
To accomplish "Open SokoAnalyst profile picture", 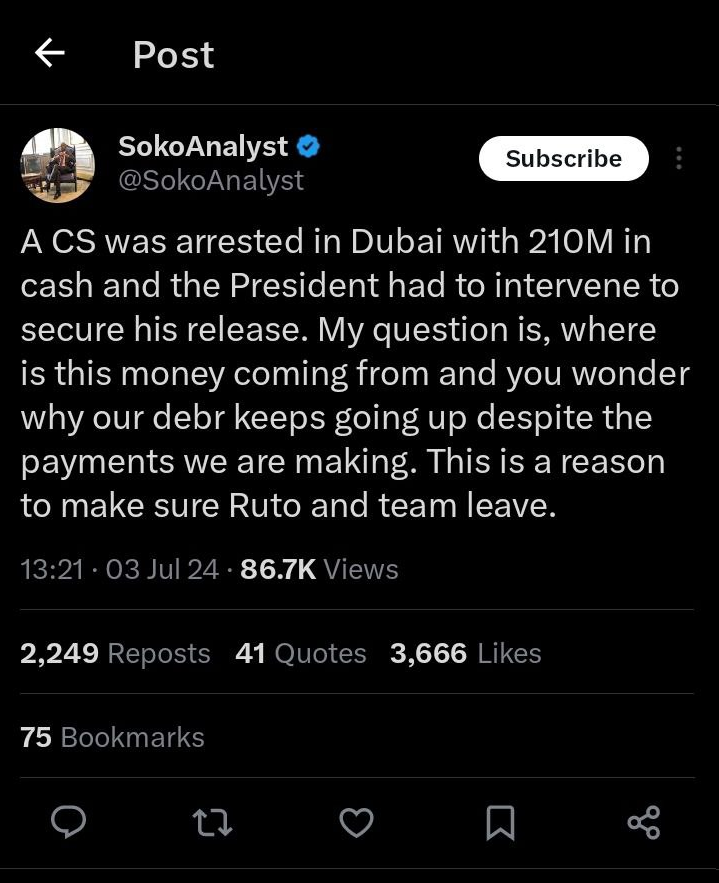I will click(57, 165).
